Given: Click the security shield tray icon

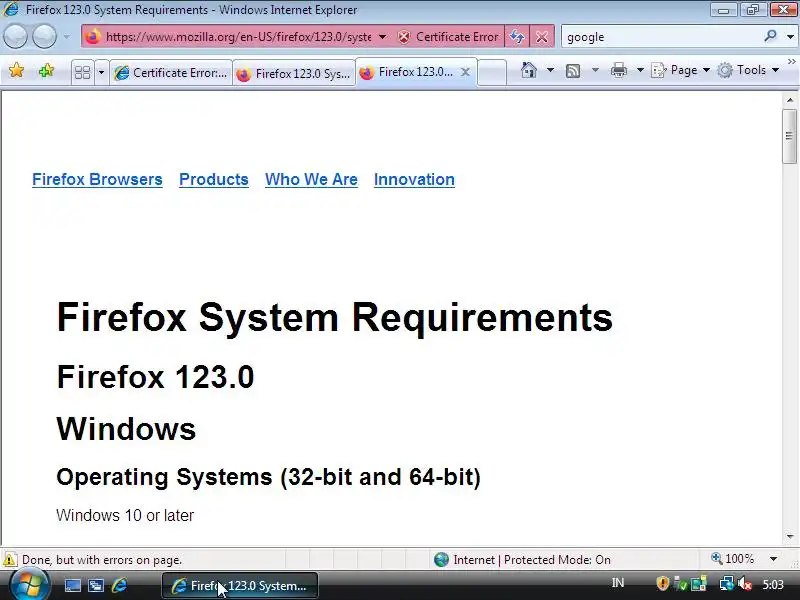Looking at the screenshot, I should click(x=662, y=583).
